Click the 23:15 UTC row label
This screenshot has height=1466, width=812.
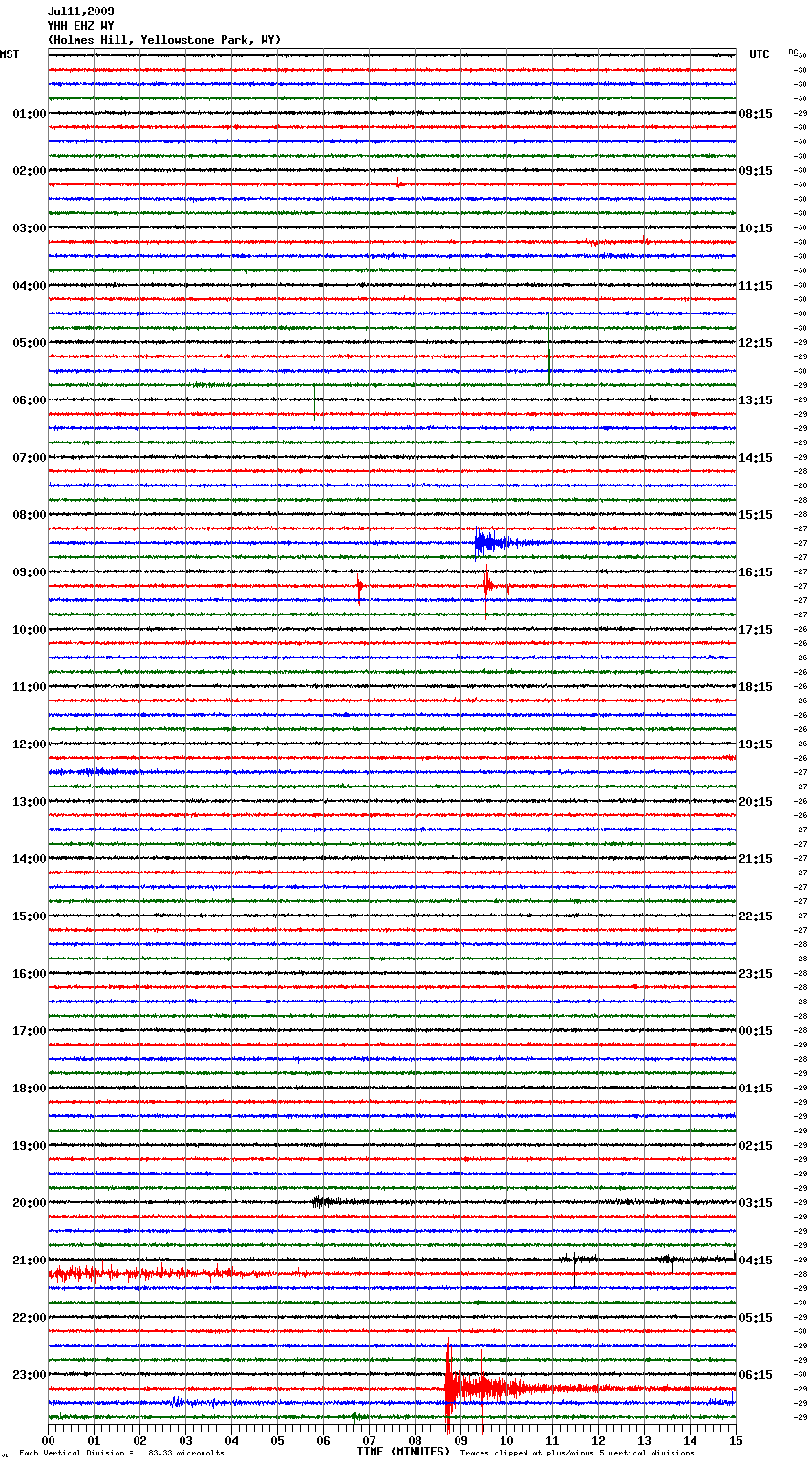[756, 974]
